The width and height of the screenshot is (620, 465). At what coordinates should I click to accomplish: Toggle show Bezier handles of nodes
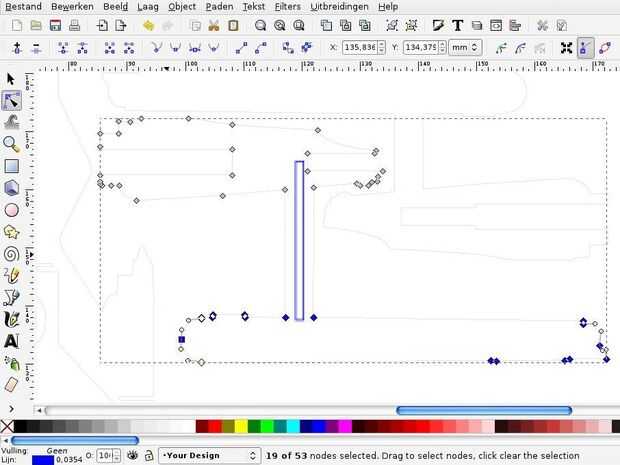585,48
